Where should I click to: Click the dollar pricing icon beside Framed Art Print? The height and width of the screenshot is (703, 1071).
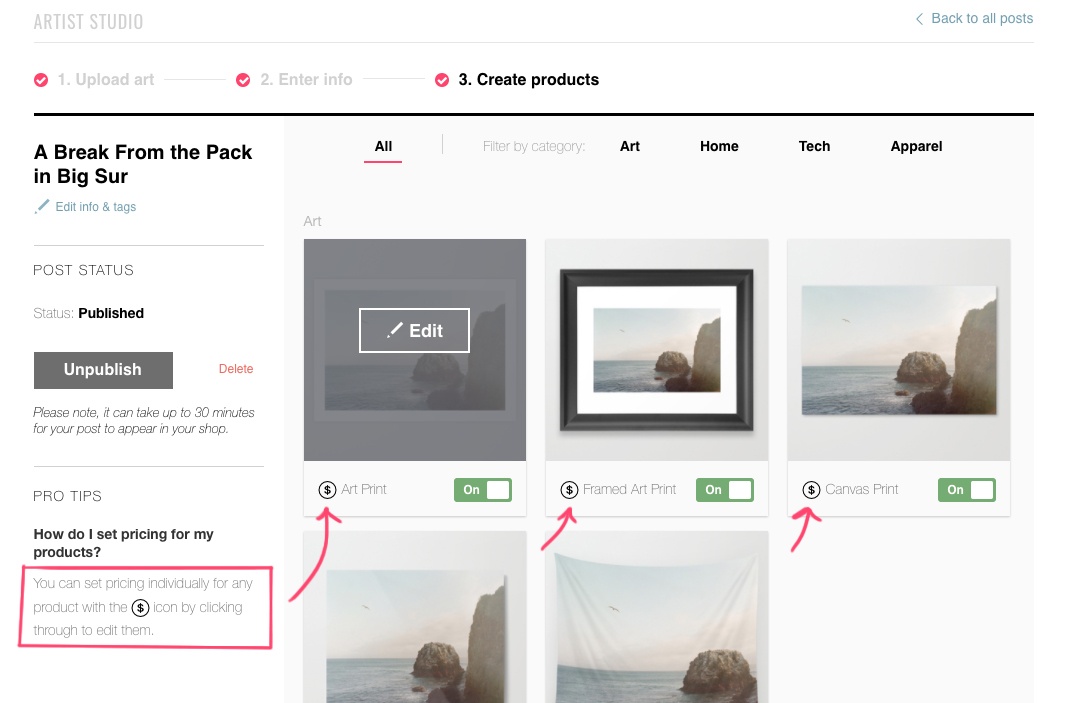click(x=569, y=490)
